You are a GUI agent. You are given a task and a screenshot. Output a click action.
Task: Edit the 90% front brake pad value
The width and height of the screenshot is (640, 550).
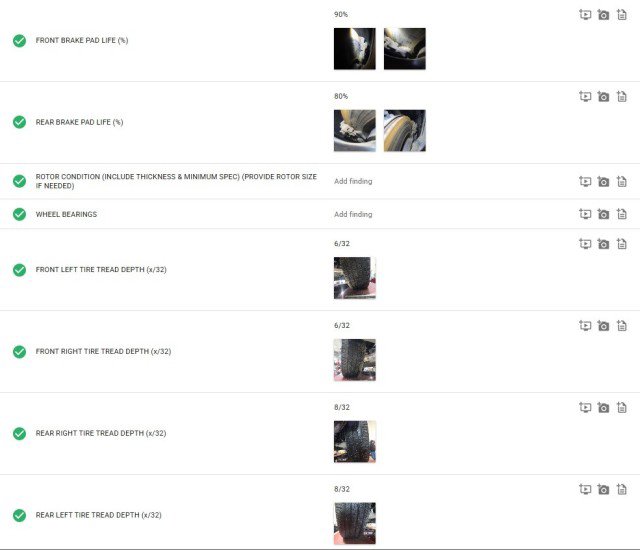(341, 14)
